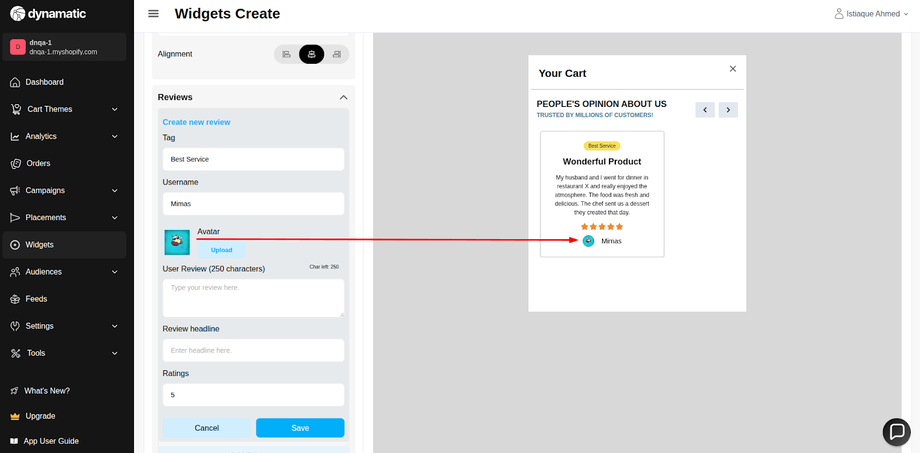Viewport: 920px width, 453px height.
Task: Show next review in carousel
Action: click(x=728, y=110)
